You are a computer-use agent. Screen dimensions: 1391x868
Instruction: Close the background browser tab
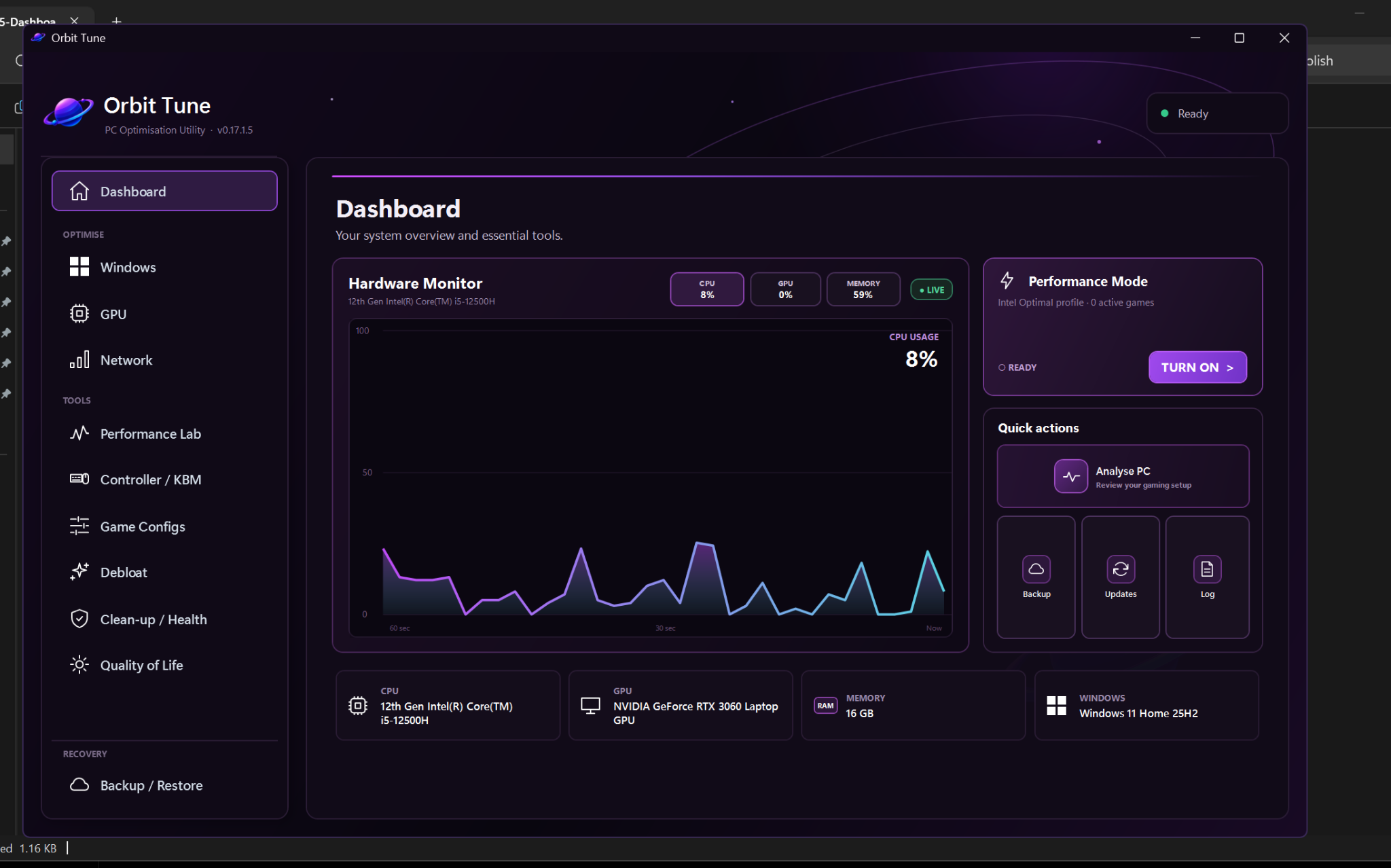(75, 21)
